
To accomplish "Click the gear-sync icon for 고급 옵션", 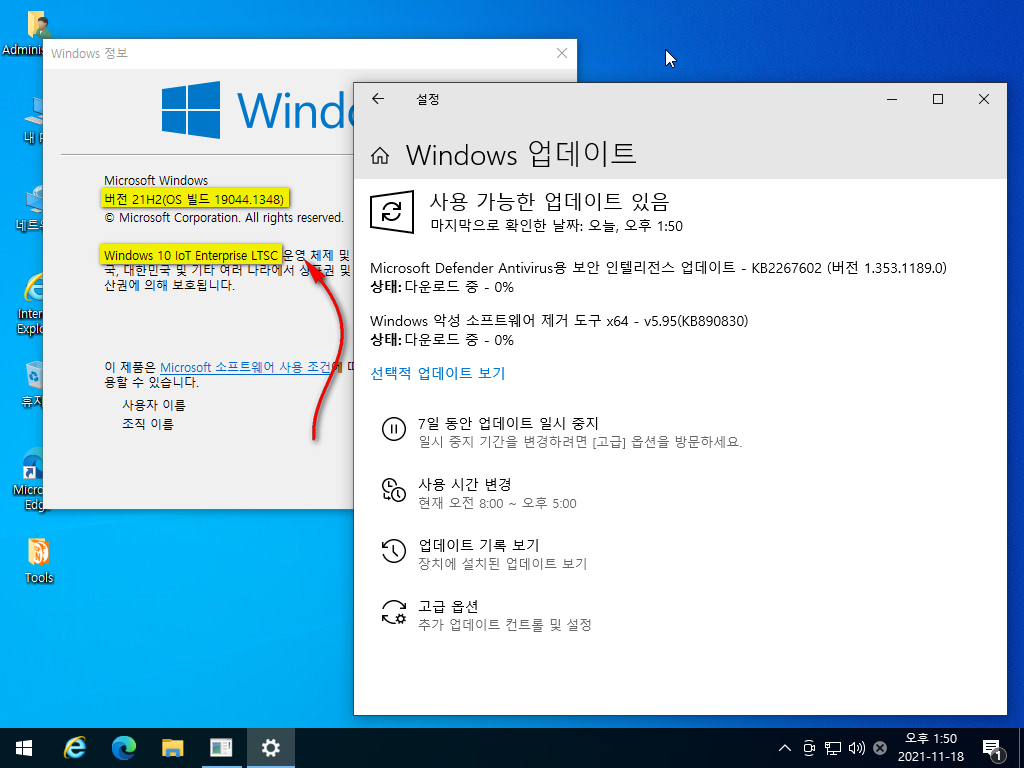I will (393, 612).
